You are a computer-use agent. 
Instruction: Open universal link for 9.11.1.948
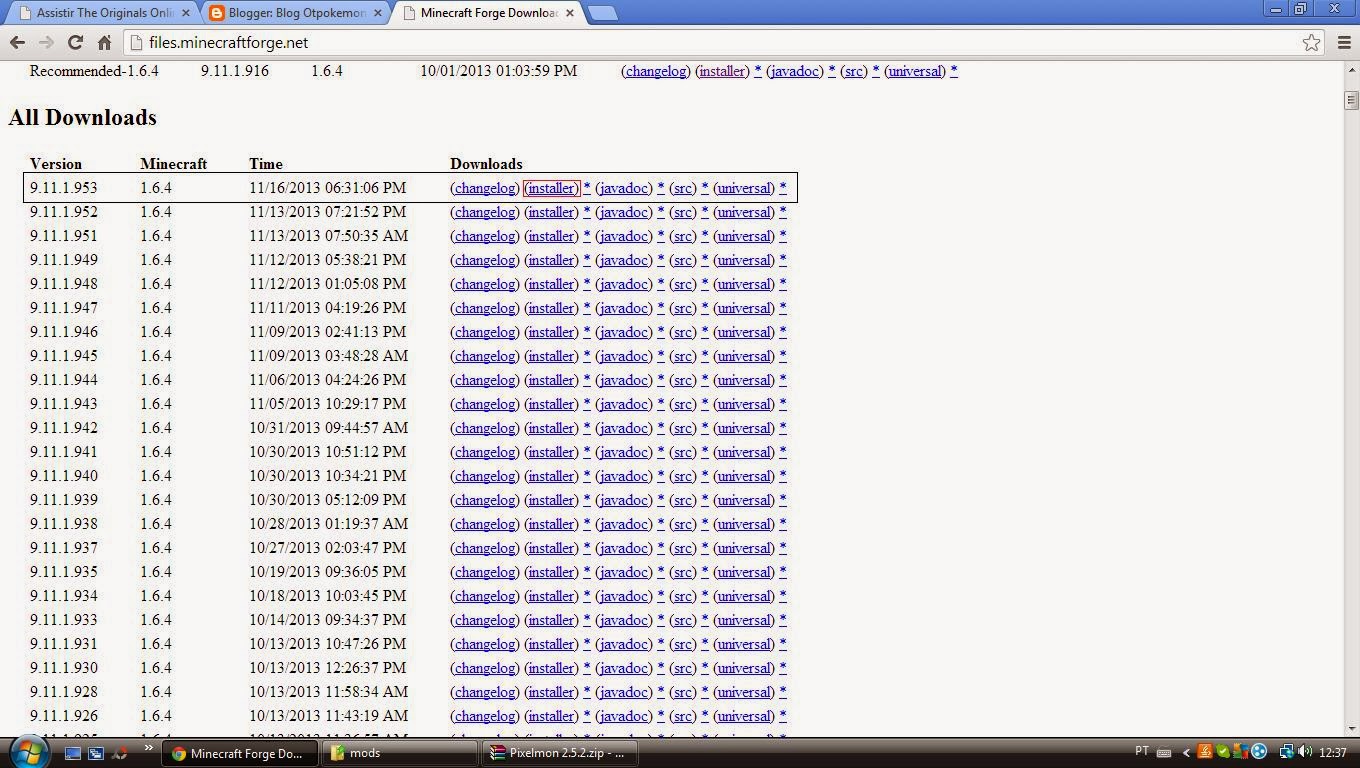pos(744,284)
